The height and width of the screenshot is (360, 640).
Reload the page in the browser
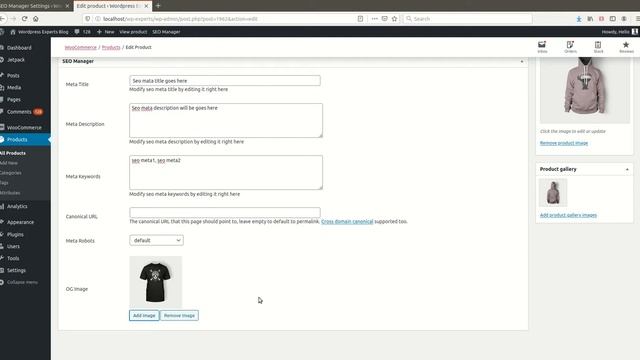(24, 19)
